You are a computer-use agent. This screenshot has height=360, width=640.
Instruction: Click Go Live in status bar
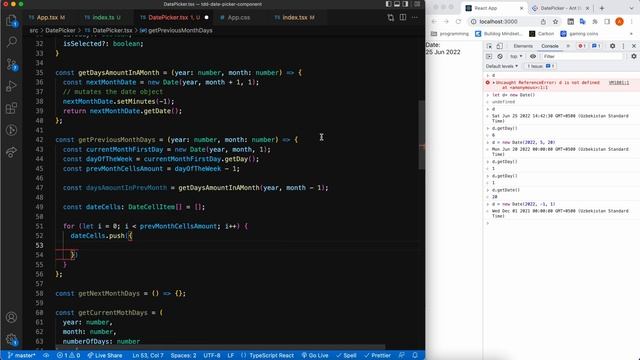(315, 356)
